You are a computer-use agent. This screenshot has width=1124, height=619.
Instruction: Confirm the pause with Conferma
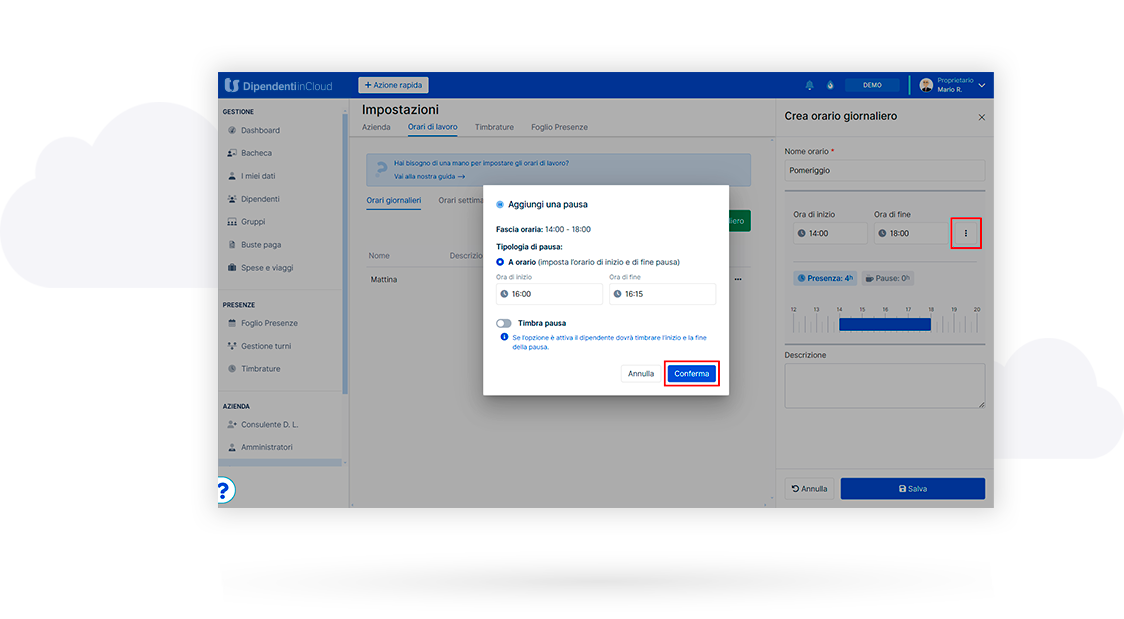[x=691, y=374]
